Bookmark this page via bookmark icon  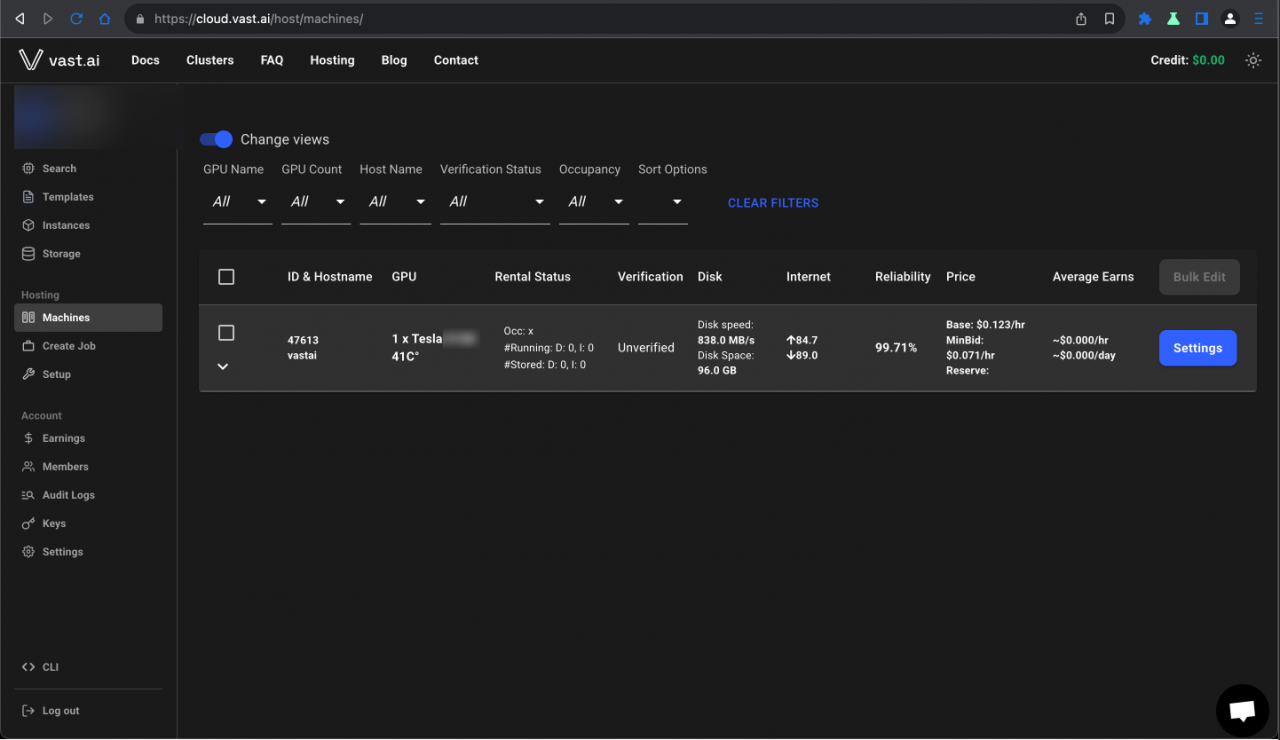[x=1109, y=19]
